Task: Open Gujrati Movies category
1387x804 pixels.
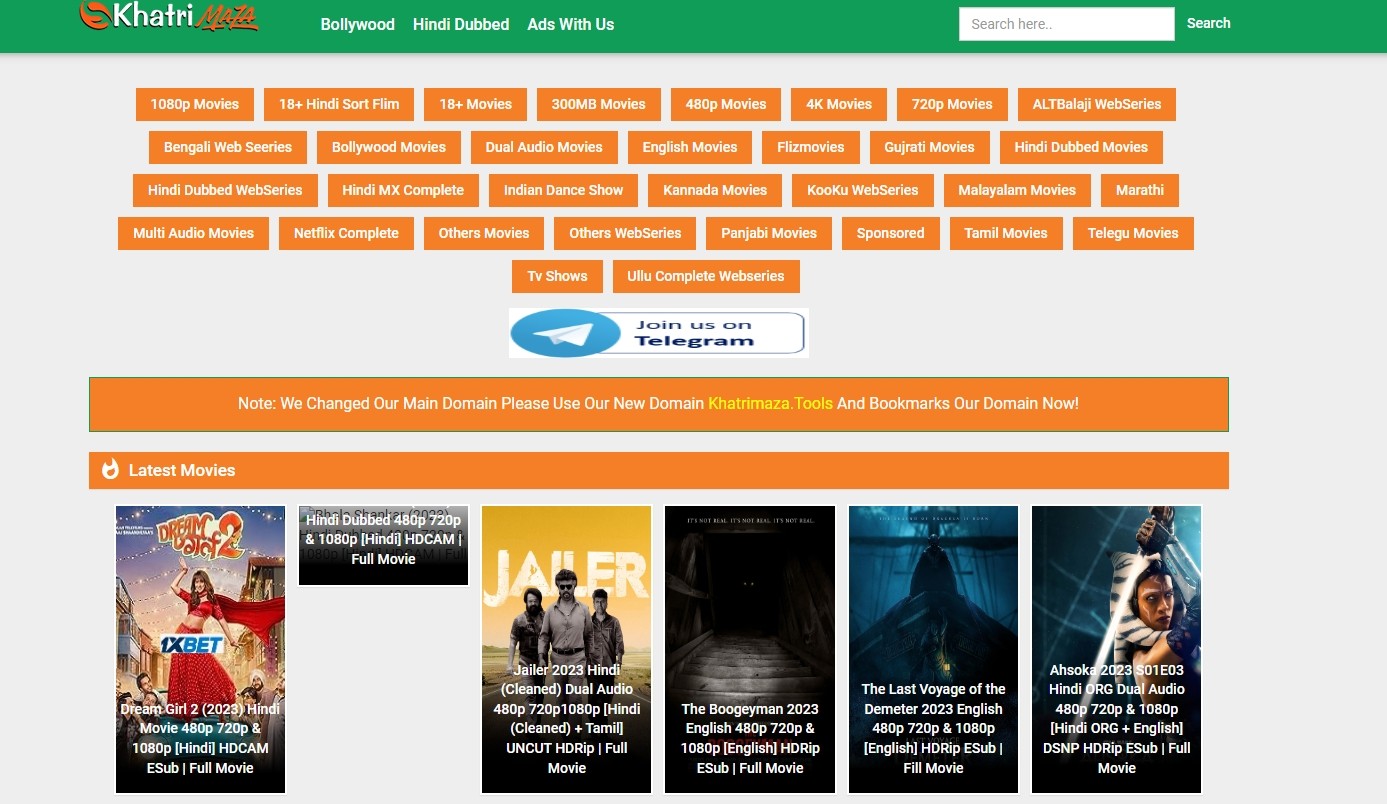Action: click(x=929, y=147)
